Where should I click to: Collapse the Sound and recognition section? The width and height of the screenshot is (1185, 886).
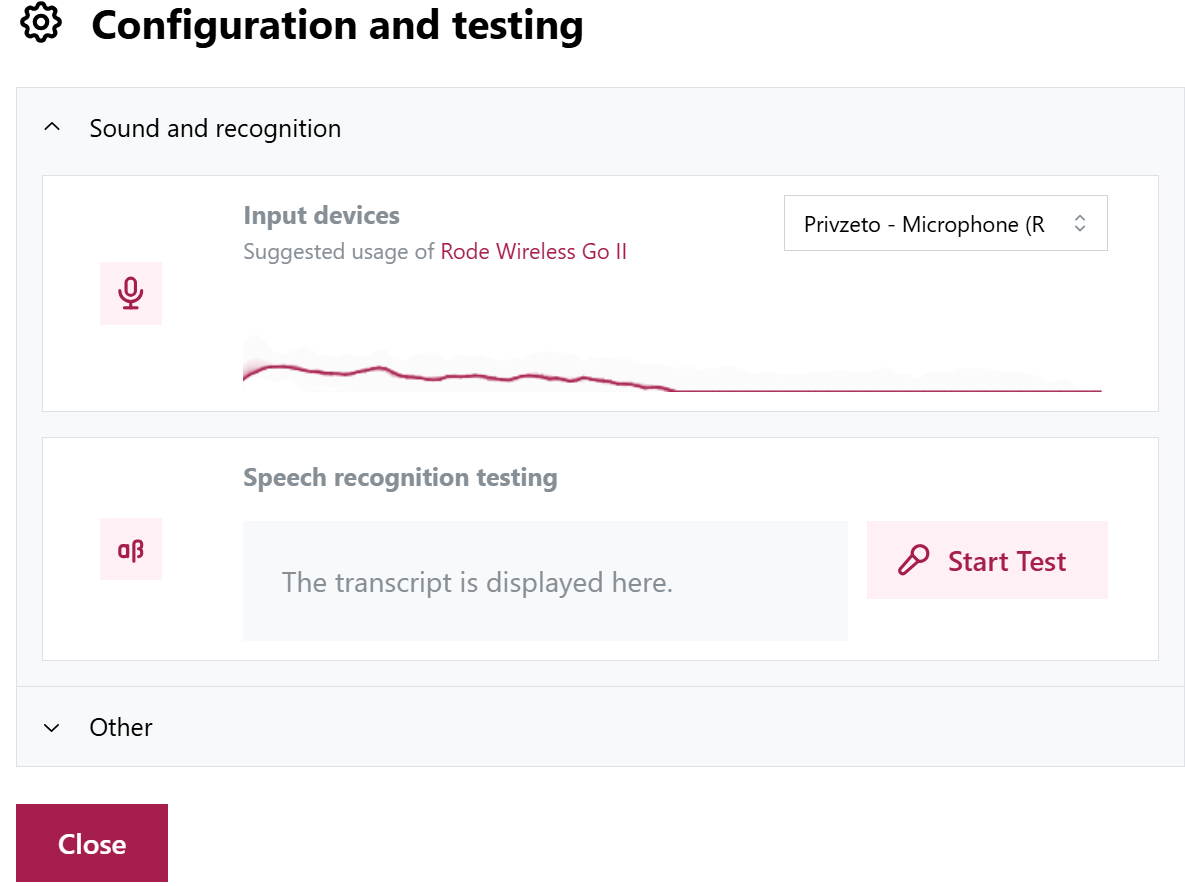(51, 128)
